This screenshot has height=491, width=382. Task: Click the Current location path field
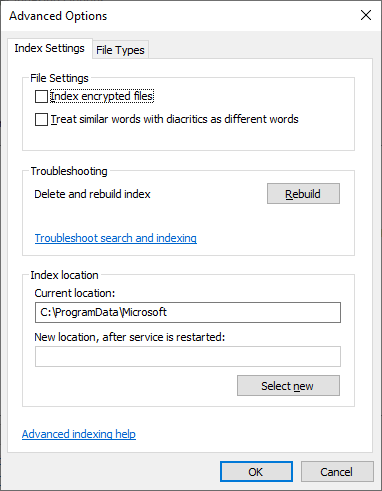(188, 312)
